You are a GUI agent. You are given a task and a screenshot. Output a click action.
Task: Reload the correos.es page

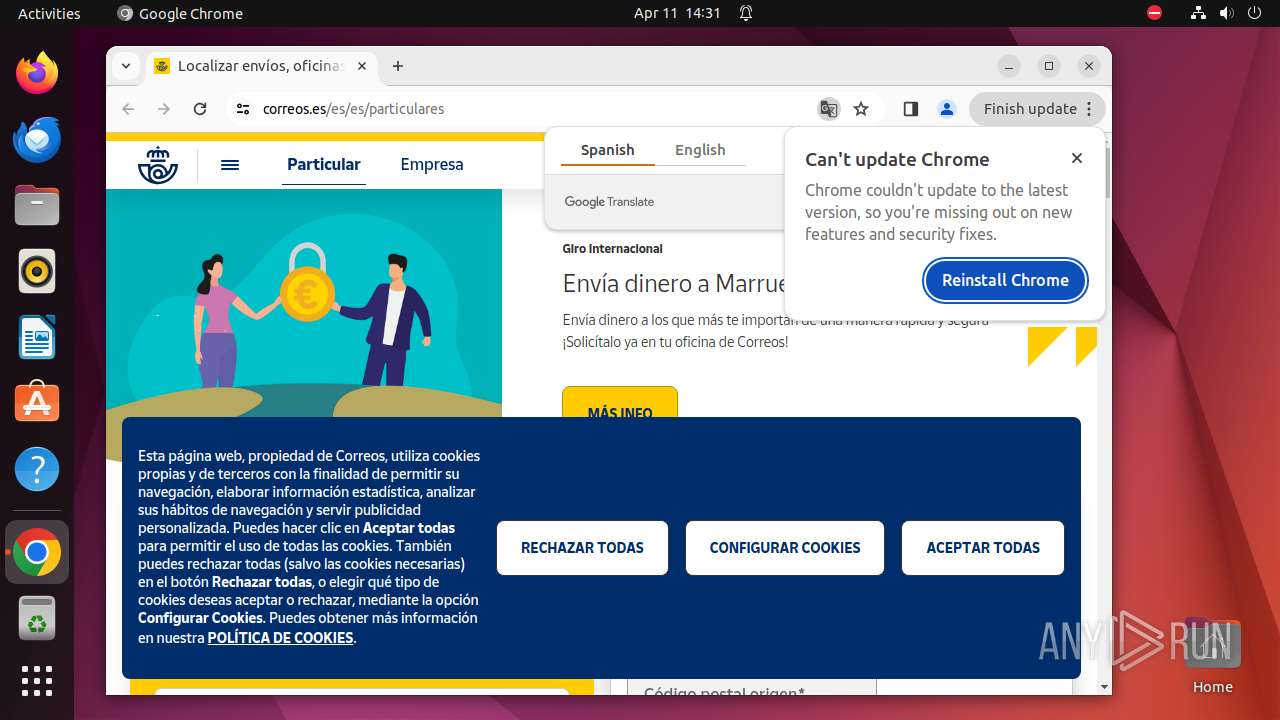coord(200,109)
